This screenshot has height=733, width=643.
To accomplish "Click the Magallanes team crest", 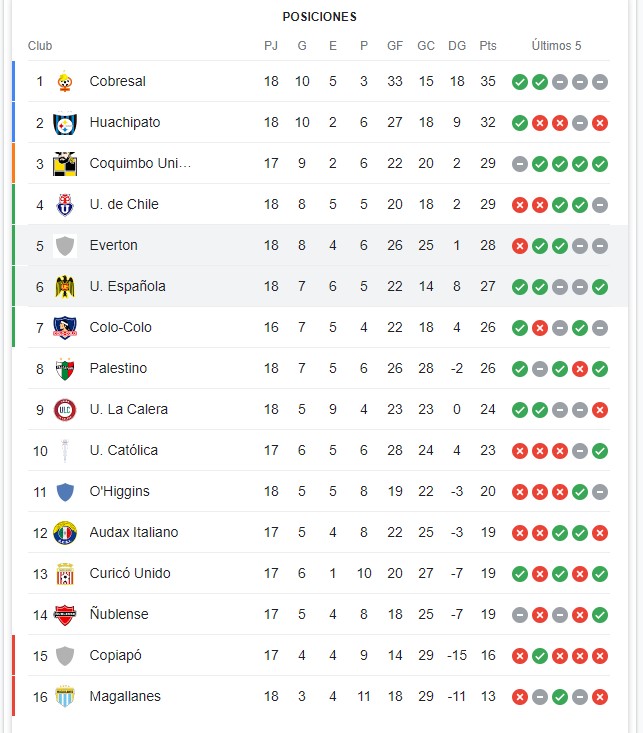I will click(x=65, y=697).
